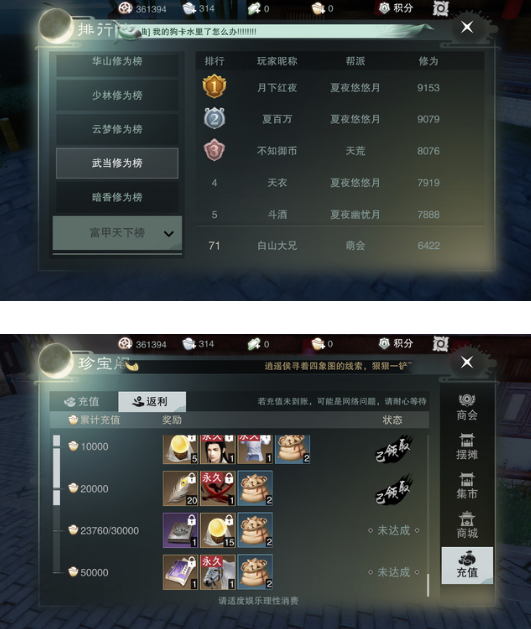Click the chevron arrow beside 富甲天下榜

[169, 233]
